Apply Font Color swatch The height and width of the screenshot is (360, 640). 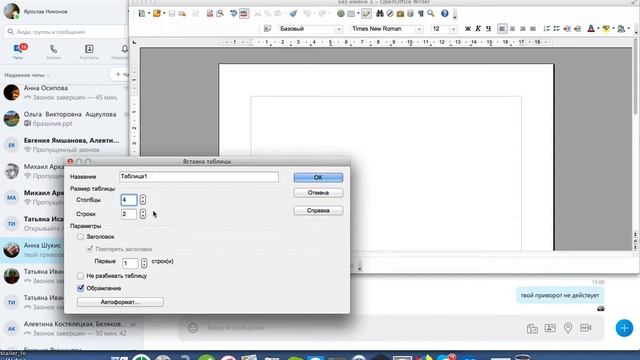point(591,29)
